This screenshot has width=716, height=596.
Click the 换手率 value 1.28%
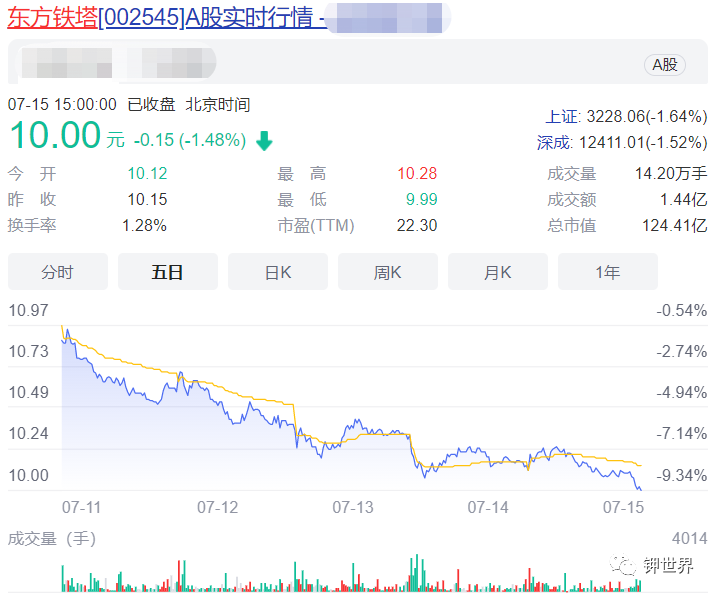coord(144,226)
